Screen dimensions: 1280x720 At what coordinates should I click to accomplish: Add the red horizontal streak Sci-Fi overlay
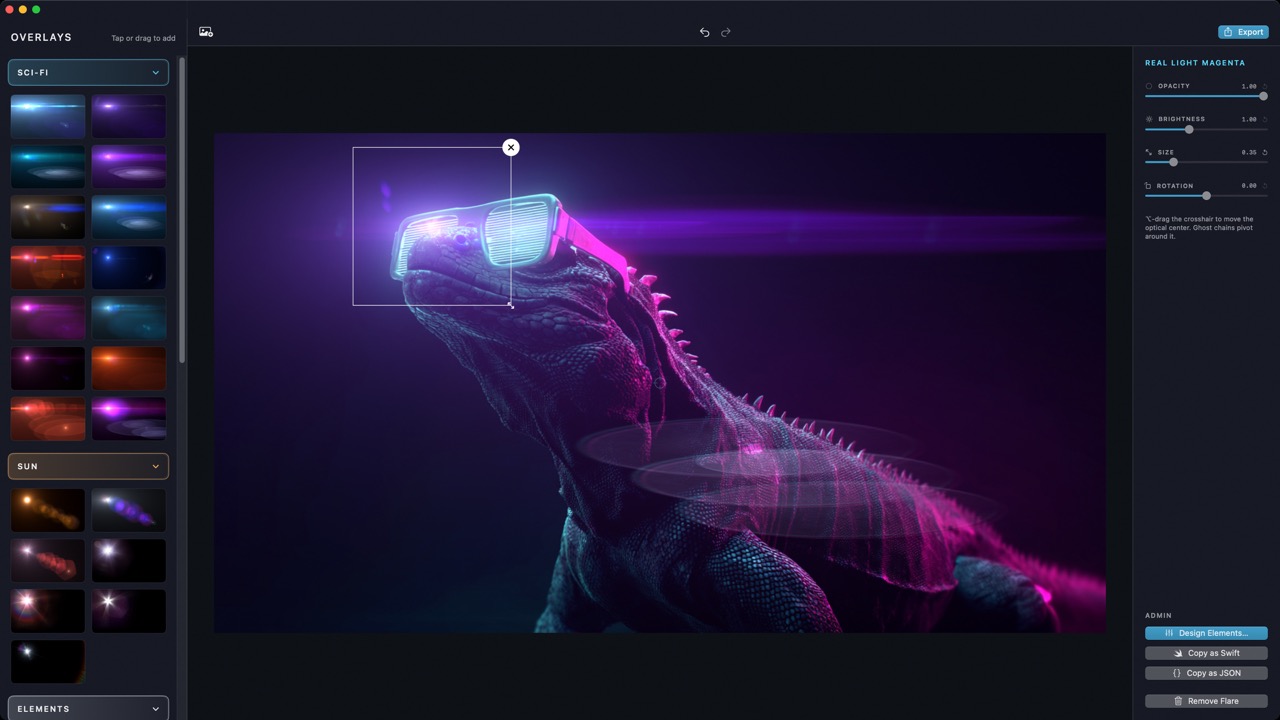48,267
